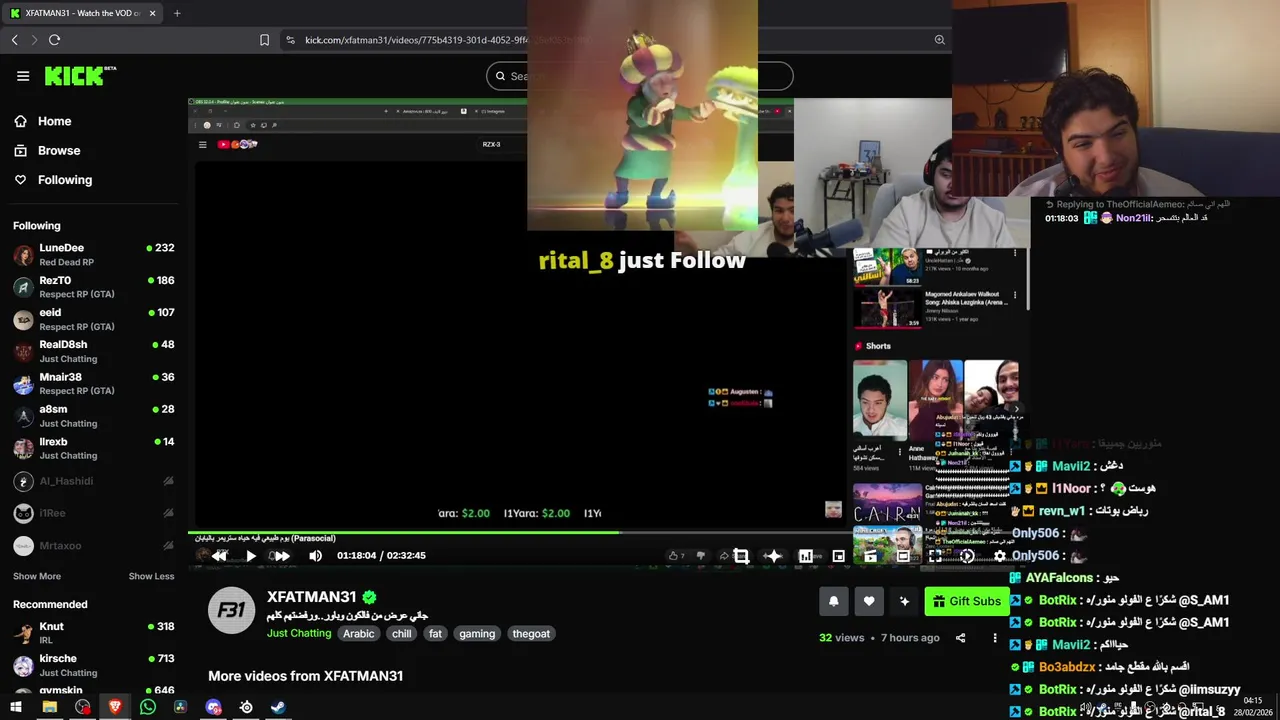
Task: Click the stats chart icon in player
Action: [806, 556]
